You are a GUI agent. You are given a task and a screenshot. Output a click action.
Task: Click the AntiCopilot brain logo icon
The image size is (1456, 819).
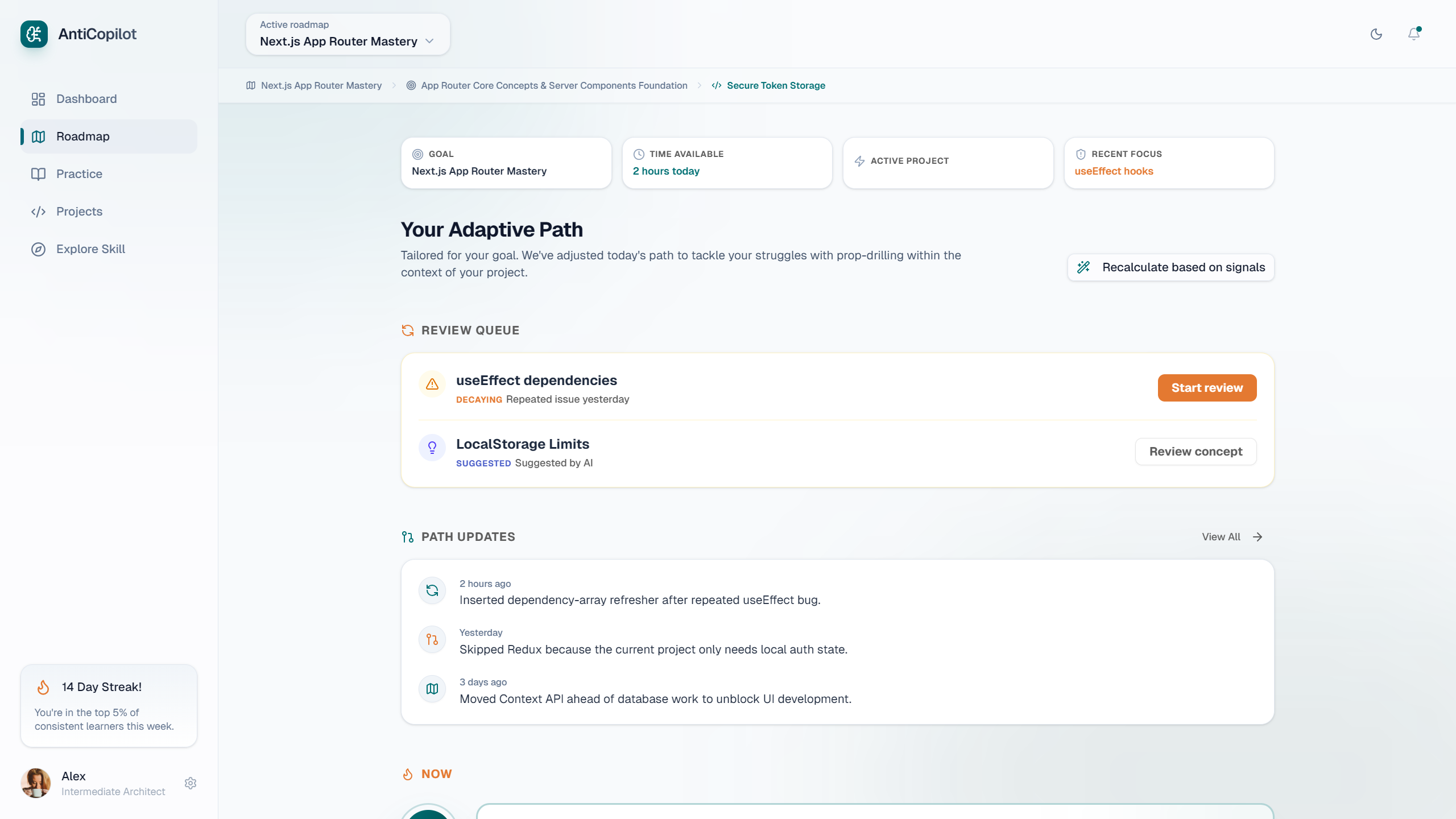[34, 34]
